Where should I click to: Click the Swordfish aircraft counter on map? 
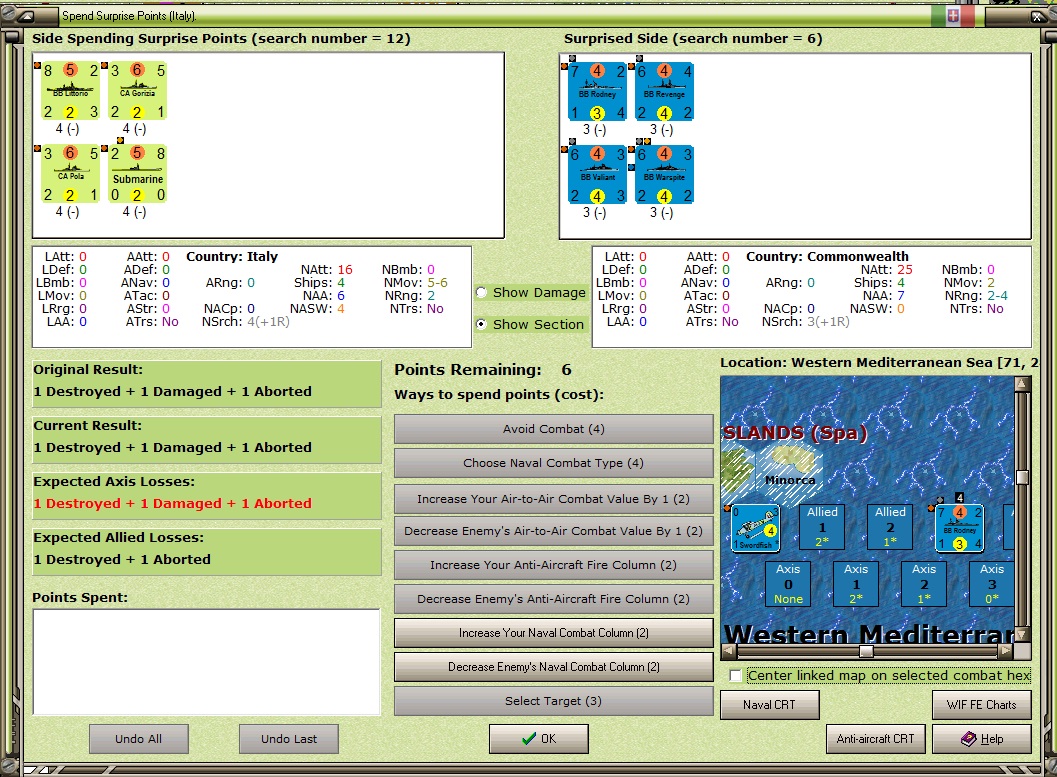pos(755,528)
